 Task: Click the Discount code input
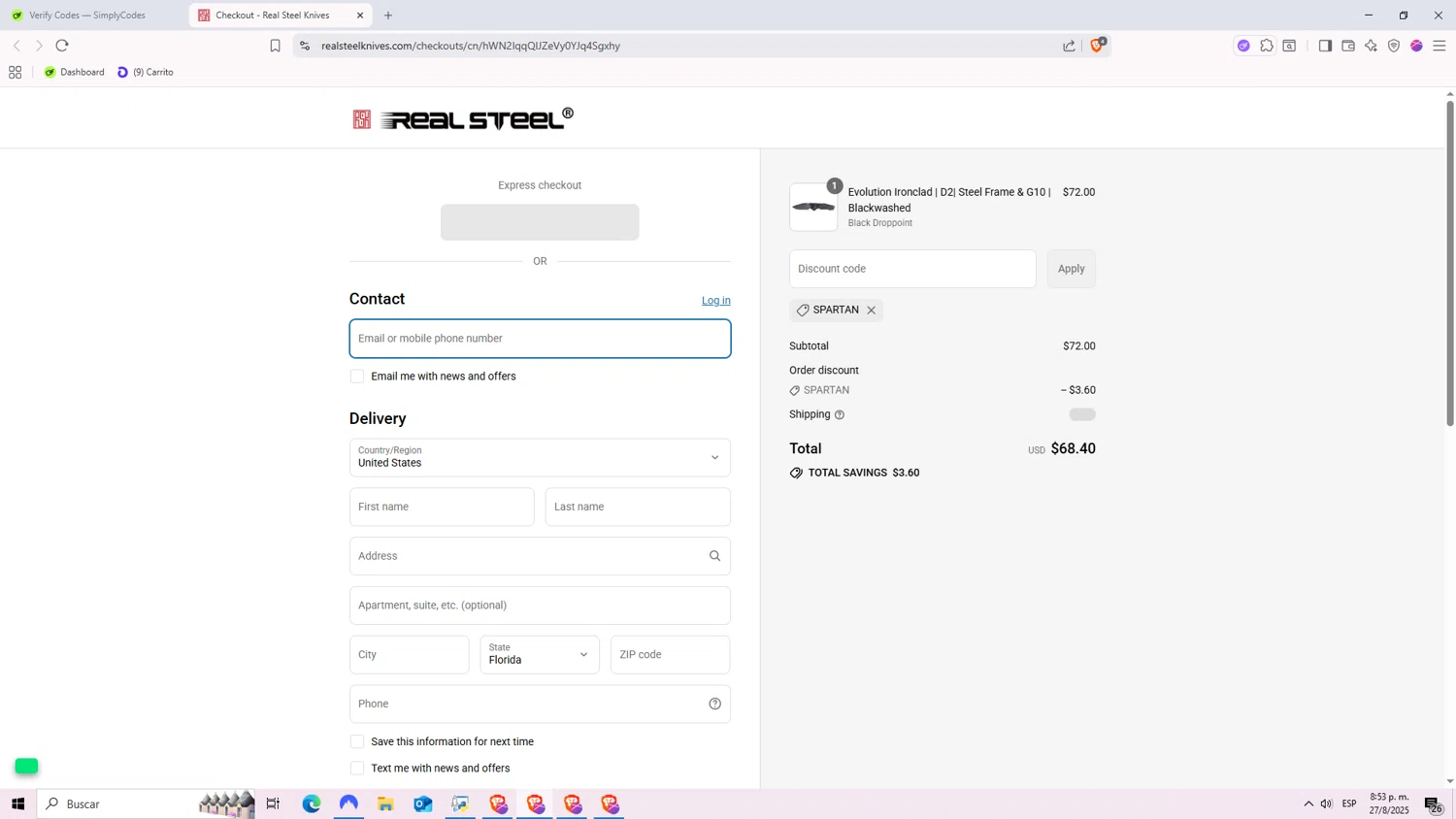pyautogui.click(x=912, y=269)
